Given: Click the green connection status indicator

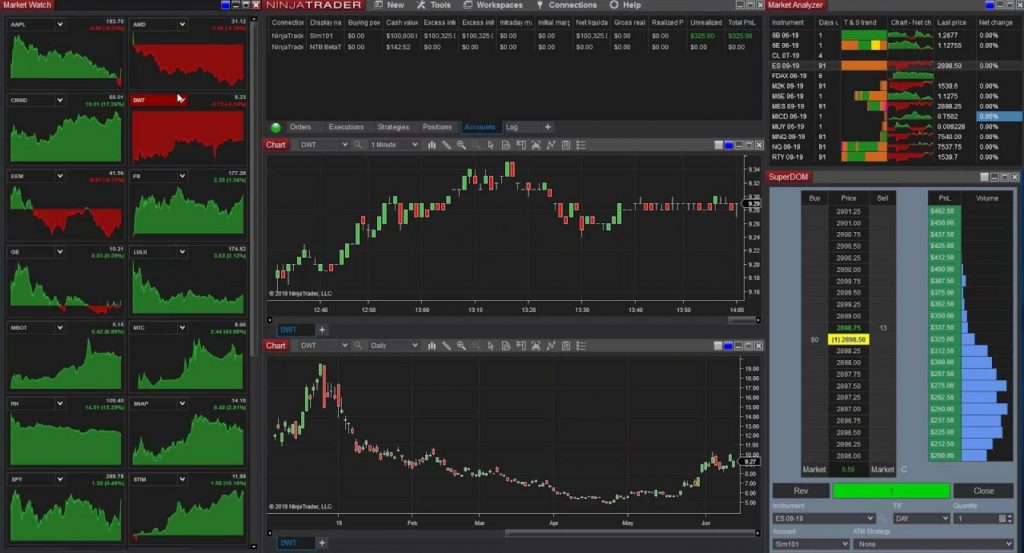Looking at the screenshot, I should pyautogui.click(x=276, y=127).
